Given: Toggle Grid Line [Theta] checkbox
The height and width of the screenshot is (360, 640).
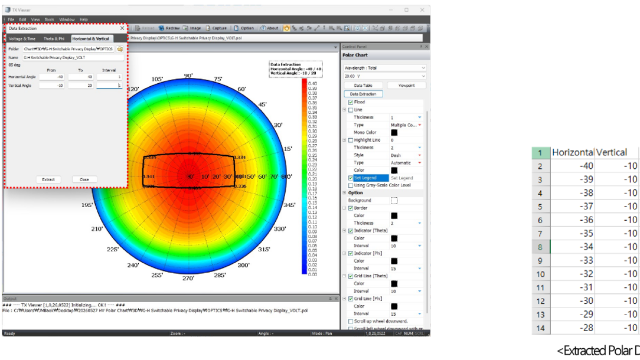Looking at the screenshot, I should point(351,276).
